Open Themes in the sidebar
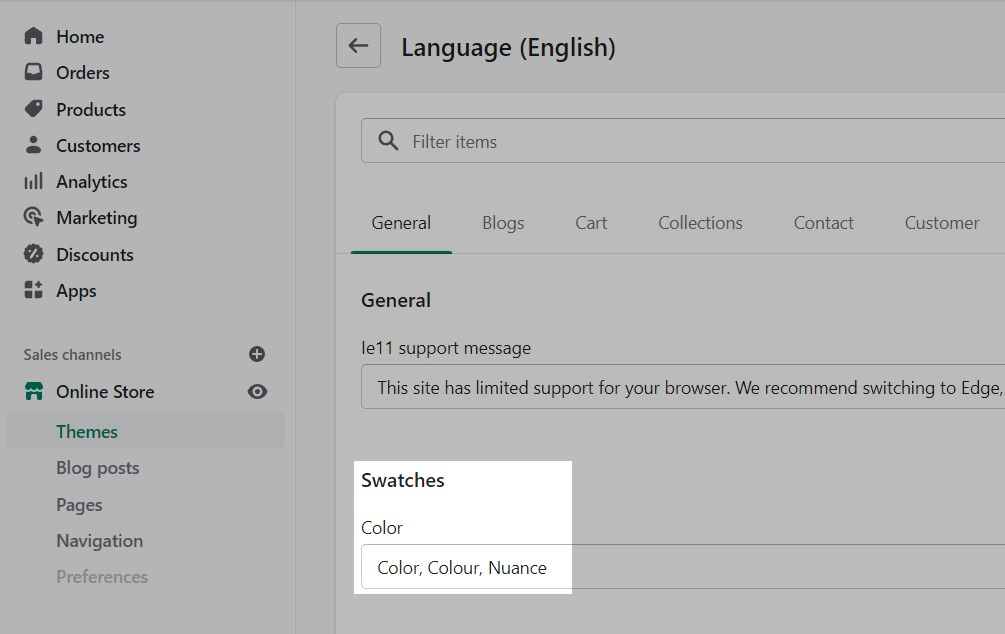The width and height of the screenshot is (1005, 634). point(87,431)
